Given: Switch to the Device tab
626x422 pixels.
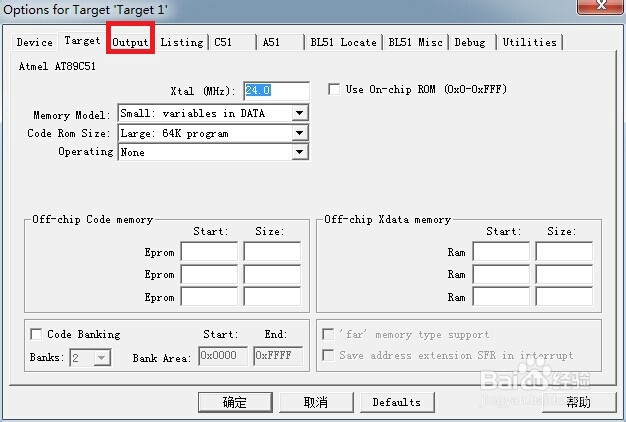Looking at the screenshot, I should (x=34, y=42).
